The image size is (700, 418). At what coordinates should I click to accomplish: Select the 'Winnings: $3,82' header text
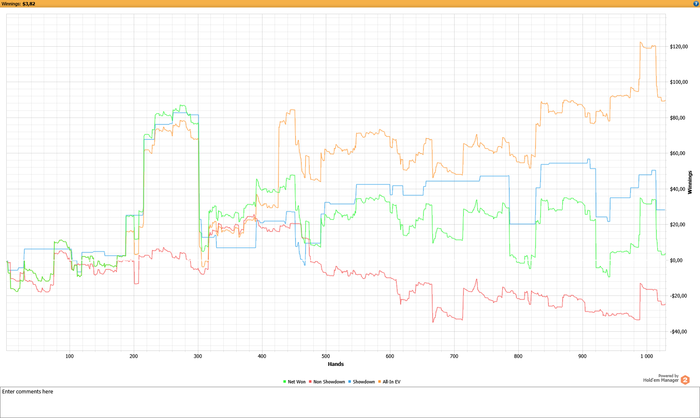point(18,4)
